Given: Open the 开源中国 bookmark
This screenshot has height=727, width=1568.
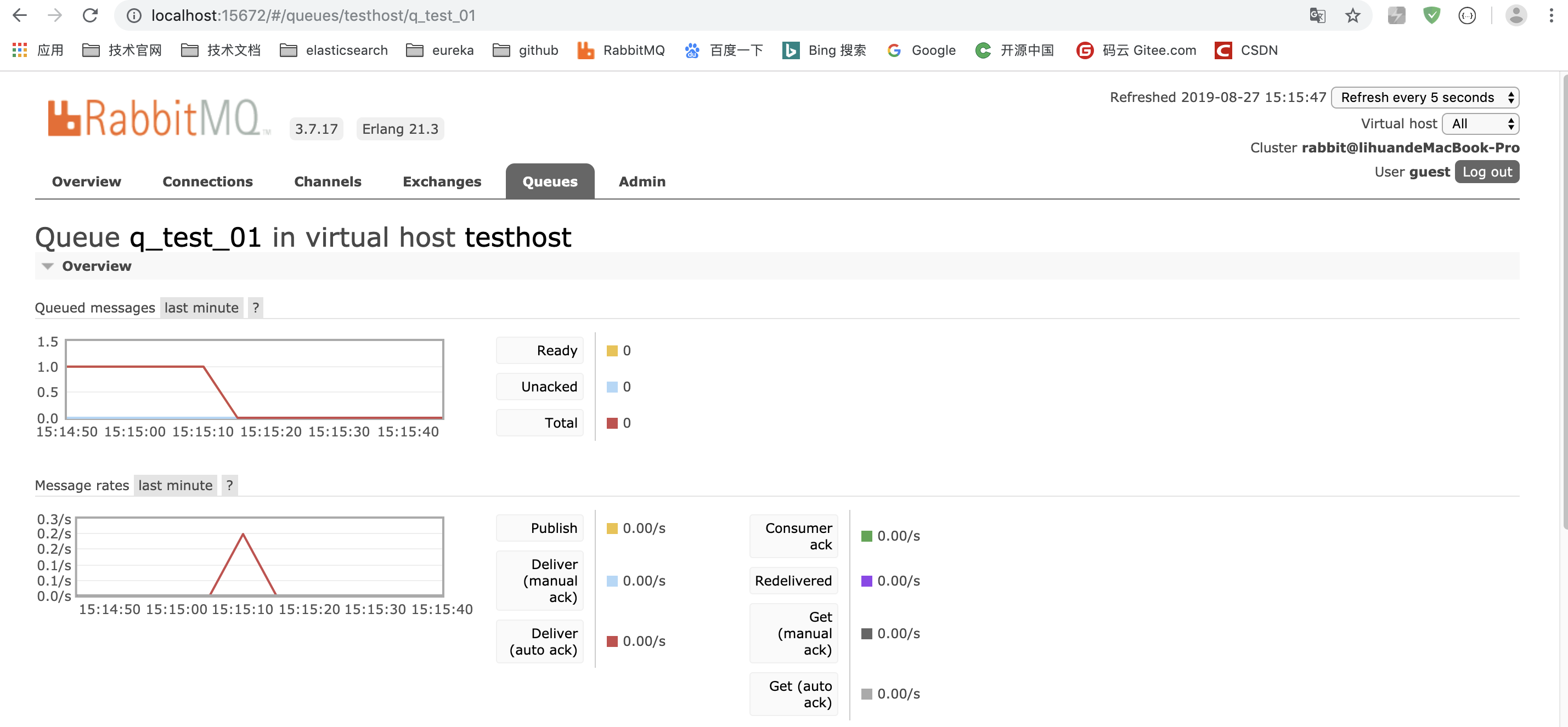Looking at the screenshot, I should 1014,50.
